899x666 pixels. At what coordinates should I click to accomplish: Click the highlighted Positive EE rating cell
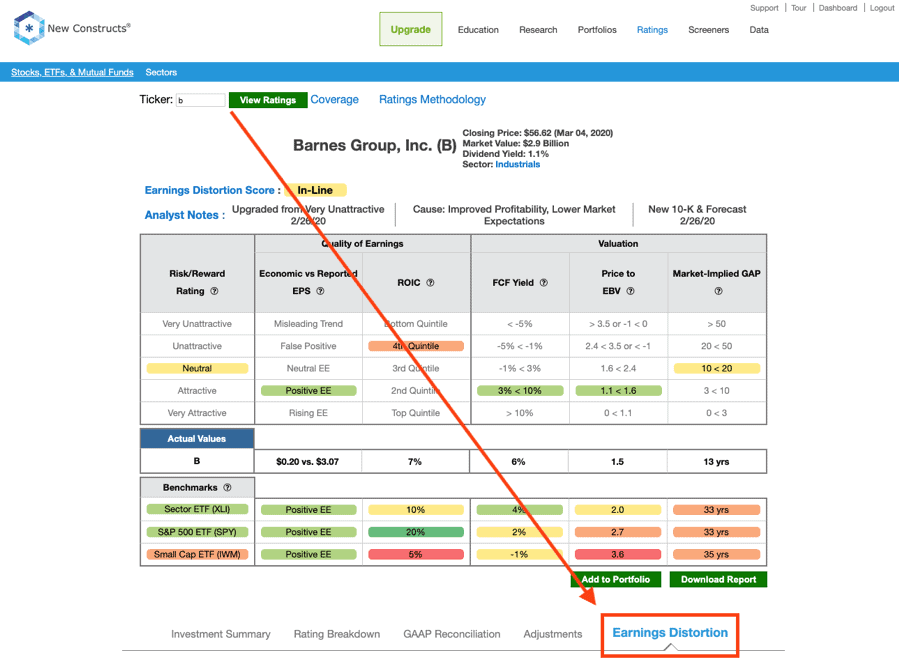[x=308, y=391]
